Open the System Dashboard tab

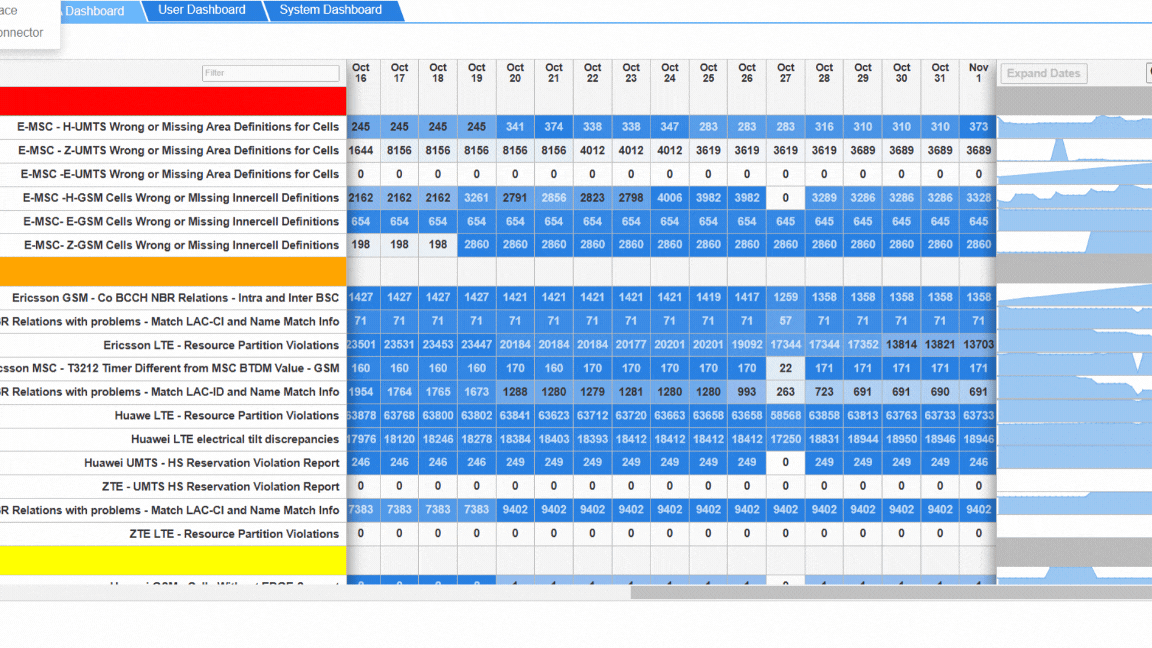[x=331, y=10]
